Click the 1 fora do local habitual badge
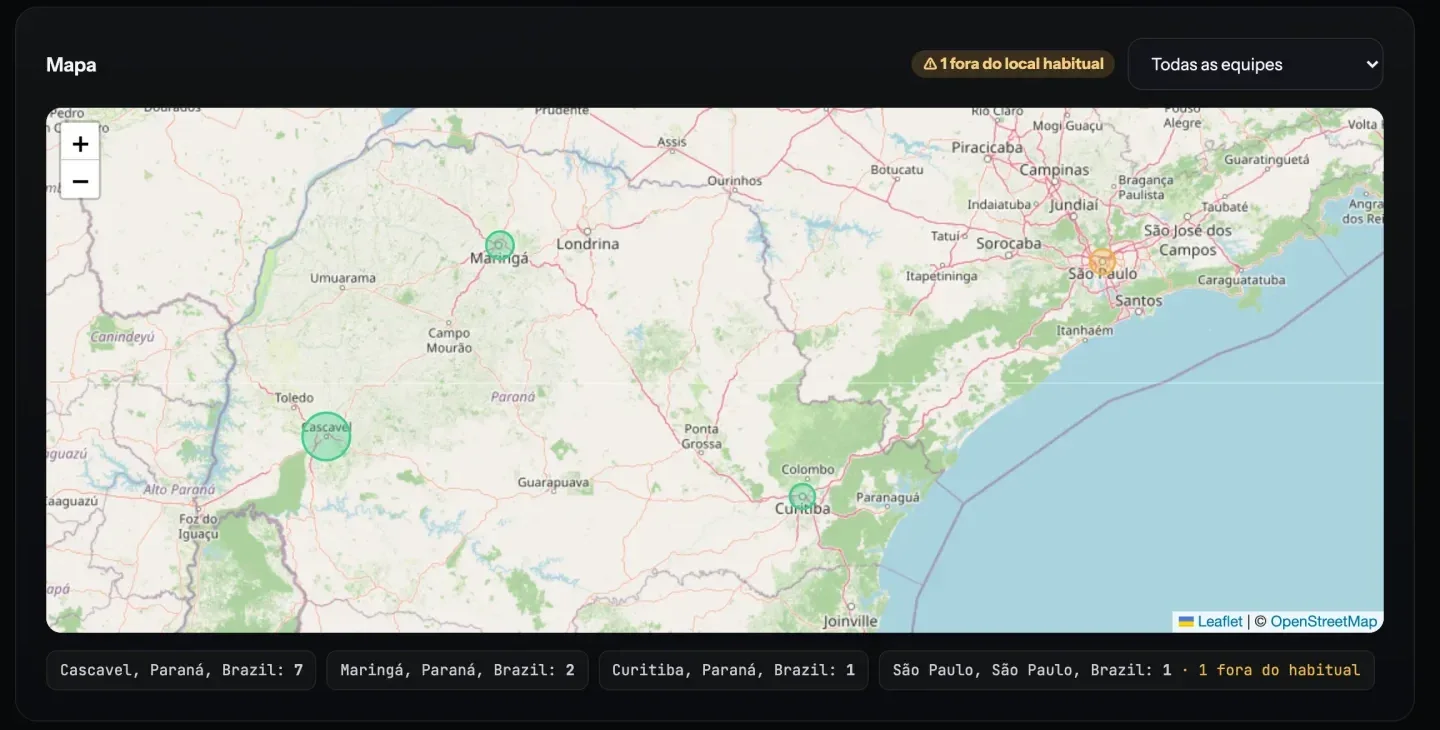 point(1013,64)
